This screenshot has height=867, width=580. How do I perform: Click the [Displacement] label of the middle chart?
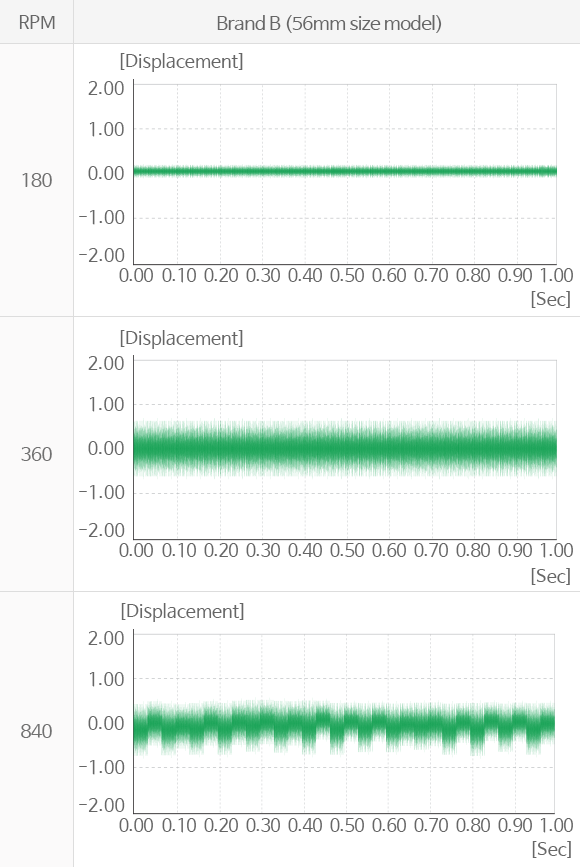coord(181,338)
